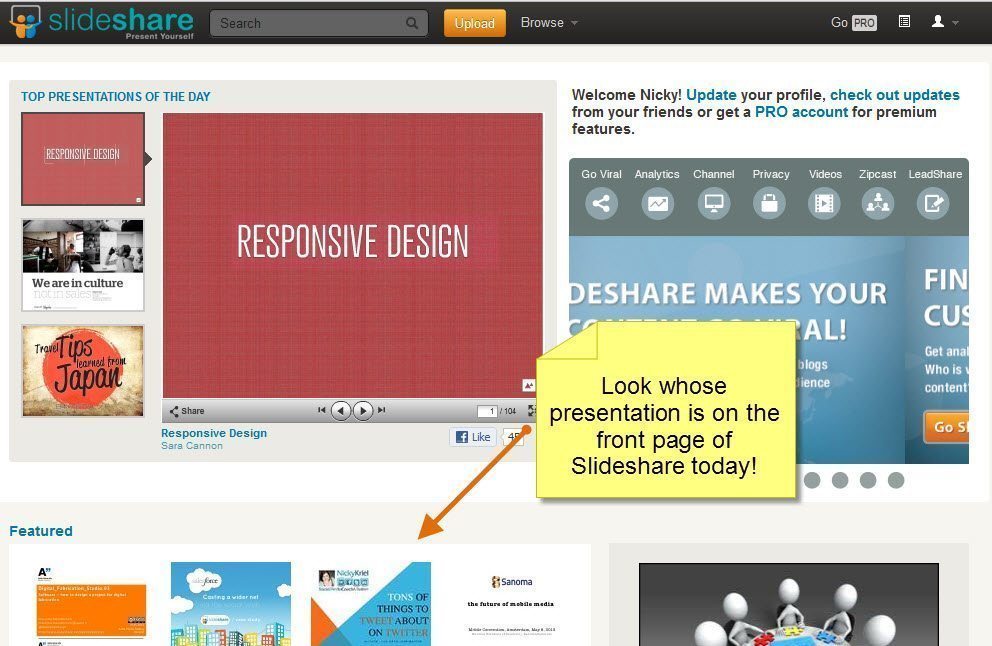This screenshot has height=646, width=992.
Task: Click the PRO account link
Action: pos(801,112)
